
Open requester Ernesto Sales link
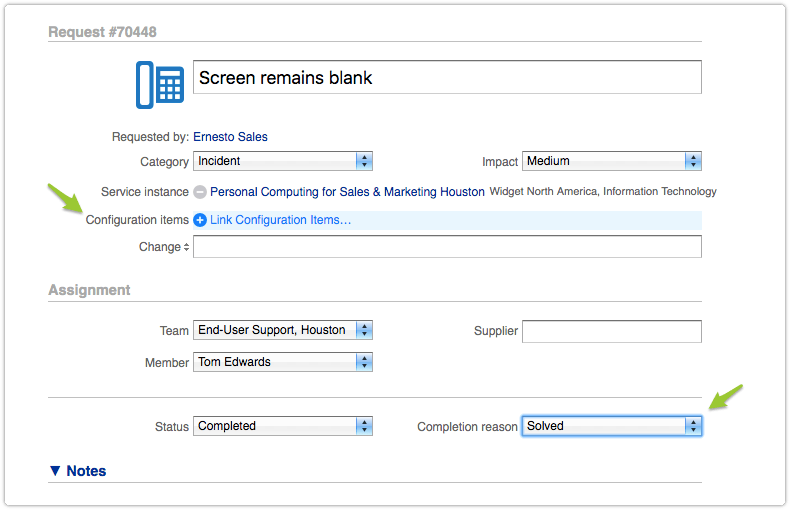(x=230, y=137)
